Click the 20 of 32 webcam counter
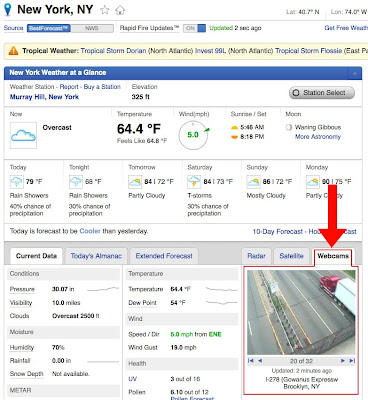Viewport: 368px width, 400px height. click(301, 361)
